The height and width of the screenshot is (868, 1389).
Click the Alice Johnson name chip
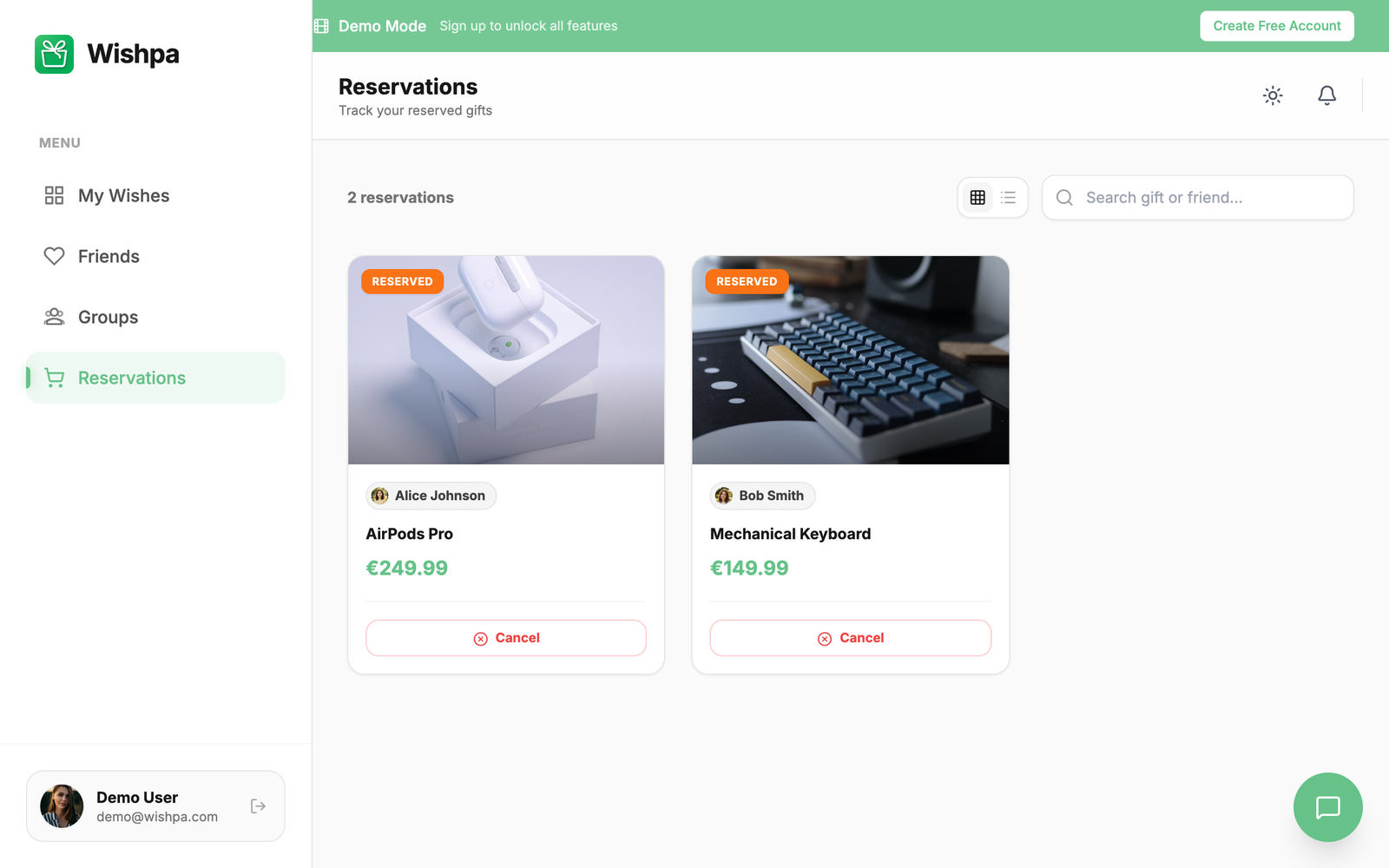point(431,496)
